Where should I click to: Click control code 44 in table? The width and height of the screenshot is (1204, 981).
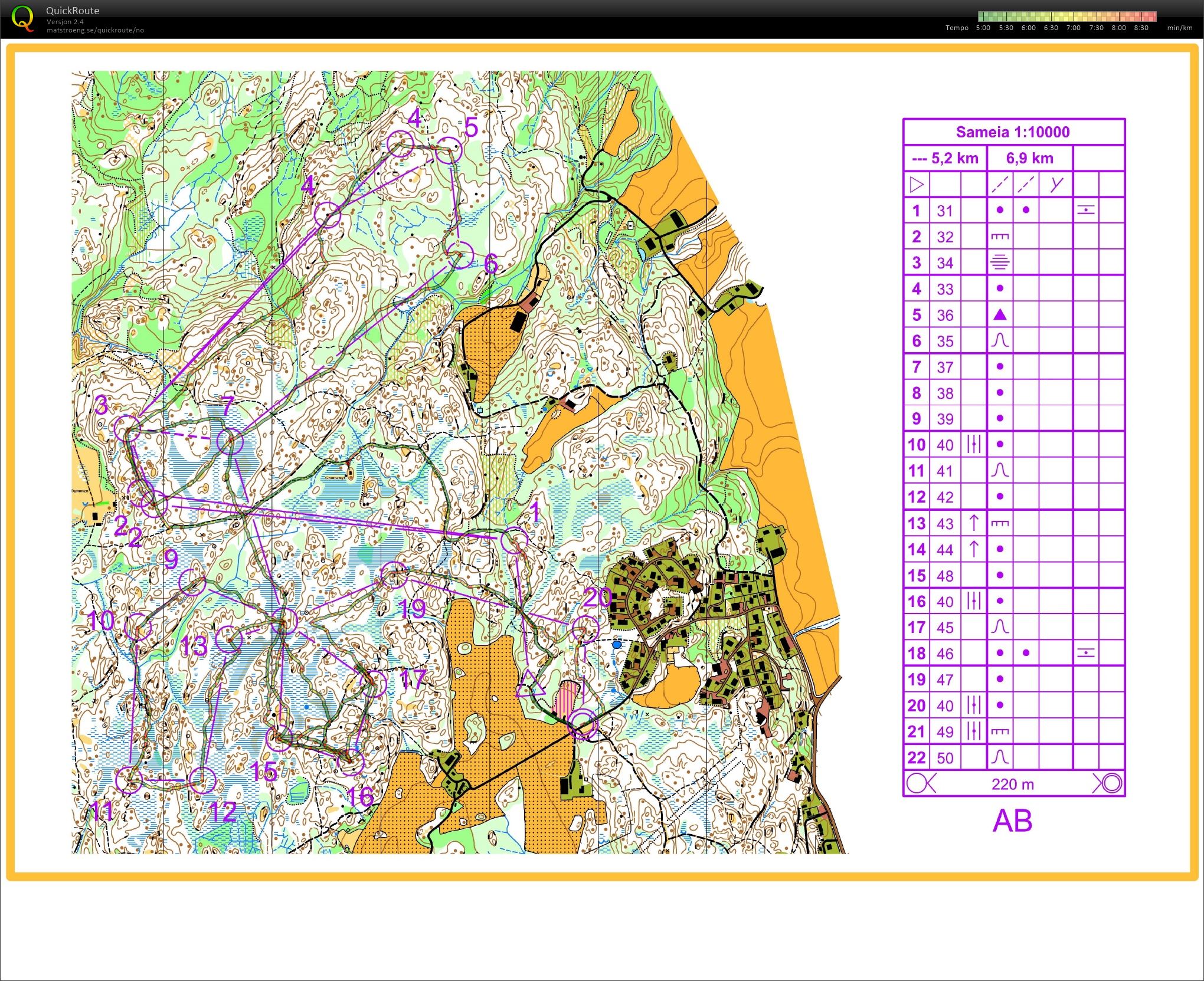point(945,550)
